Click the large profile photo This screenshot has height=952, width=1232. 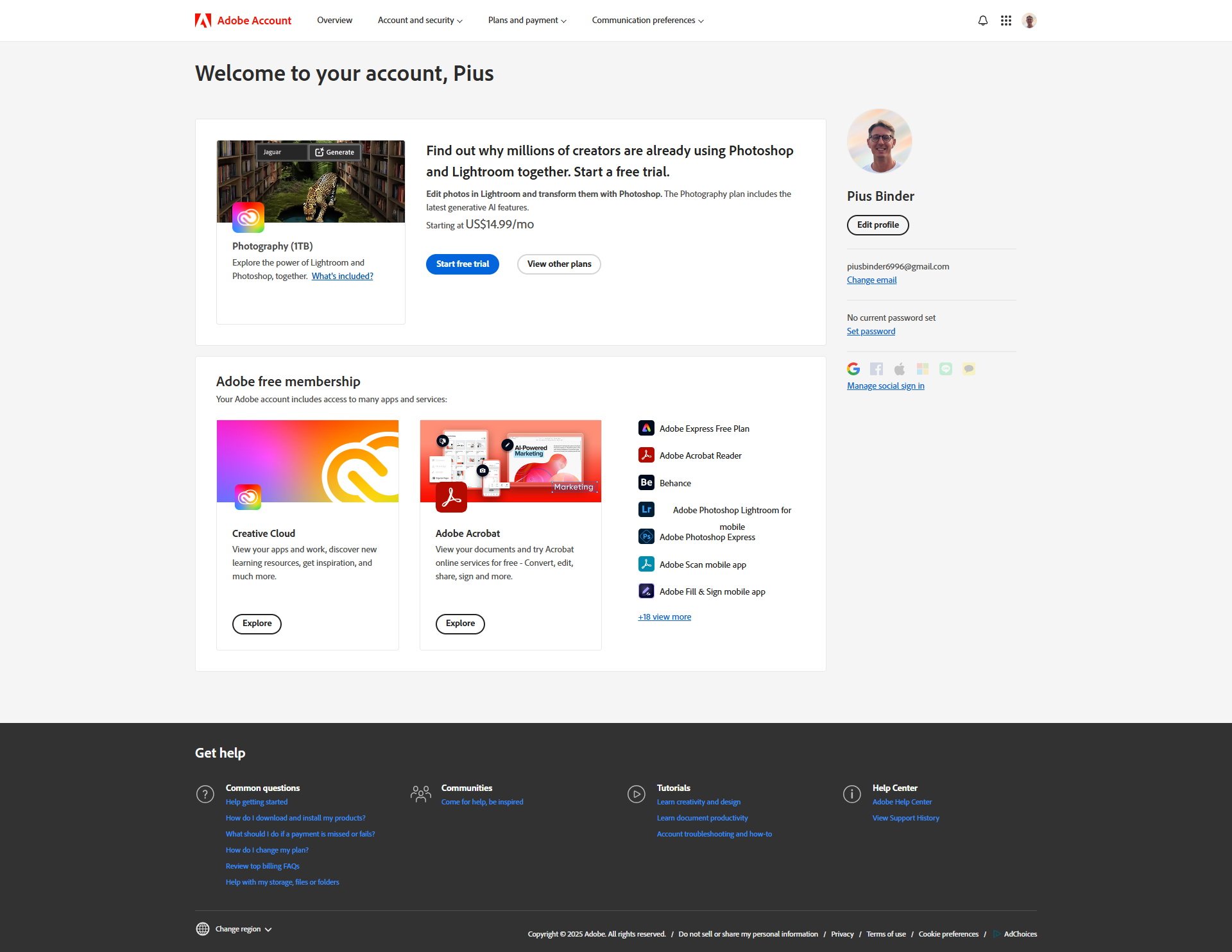[x=879, y=141]
